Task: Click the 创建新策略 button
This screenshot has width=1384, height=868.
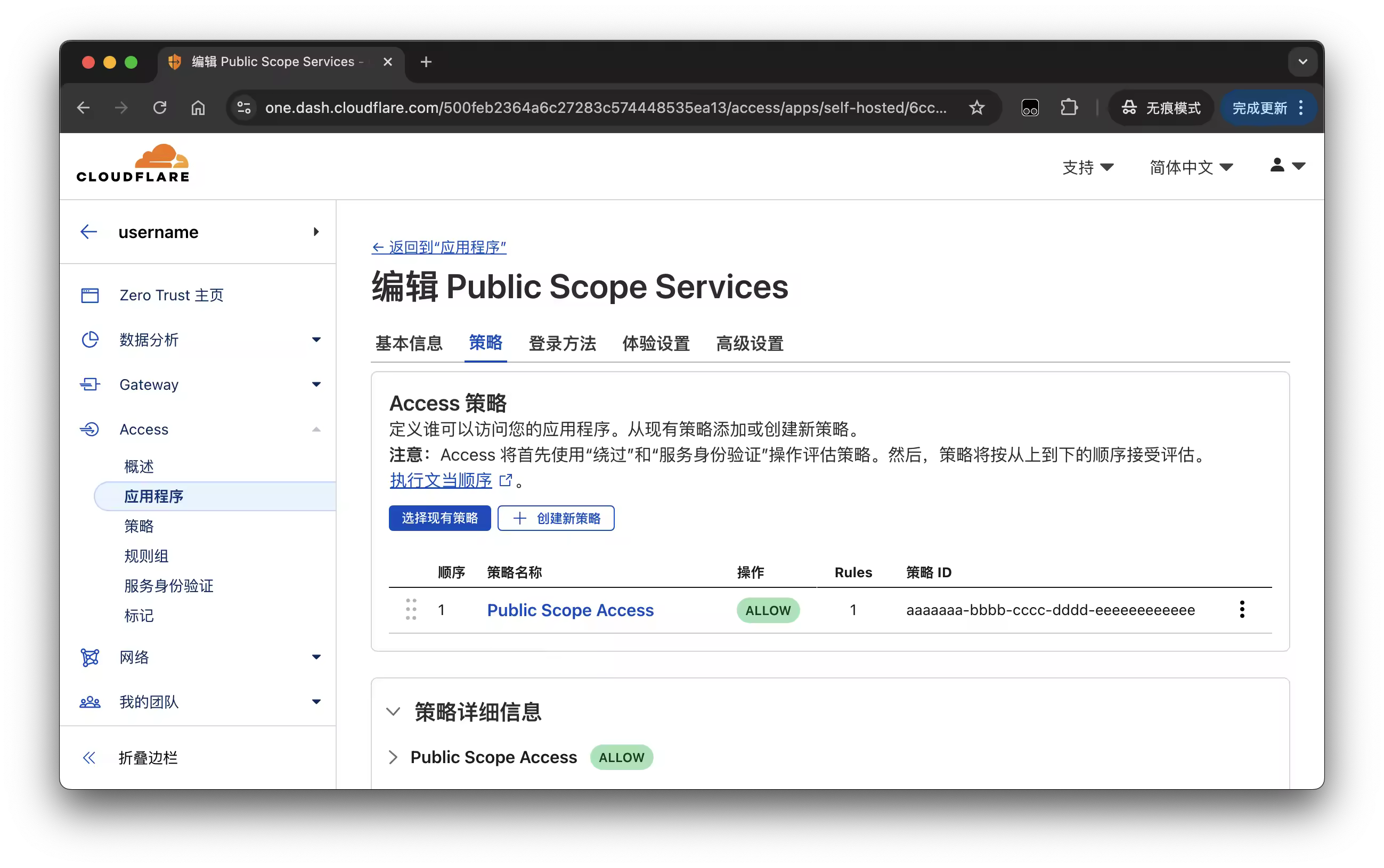Action: tap(556, 518)
